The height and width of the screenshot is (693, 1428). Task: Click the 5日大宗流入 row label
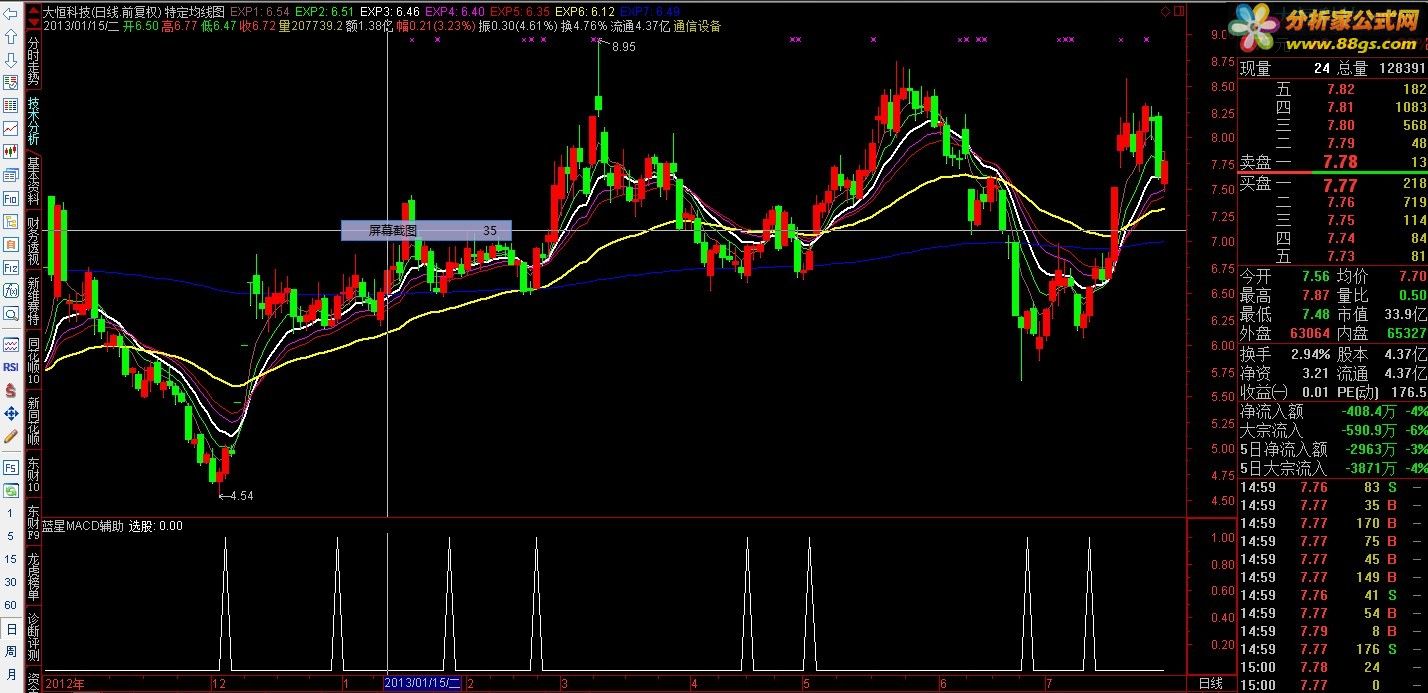pyautogui.click(x=1283, y=468)
